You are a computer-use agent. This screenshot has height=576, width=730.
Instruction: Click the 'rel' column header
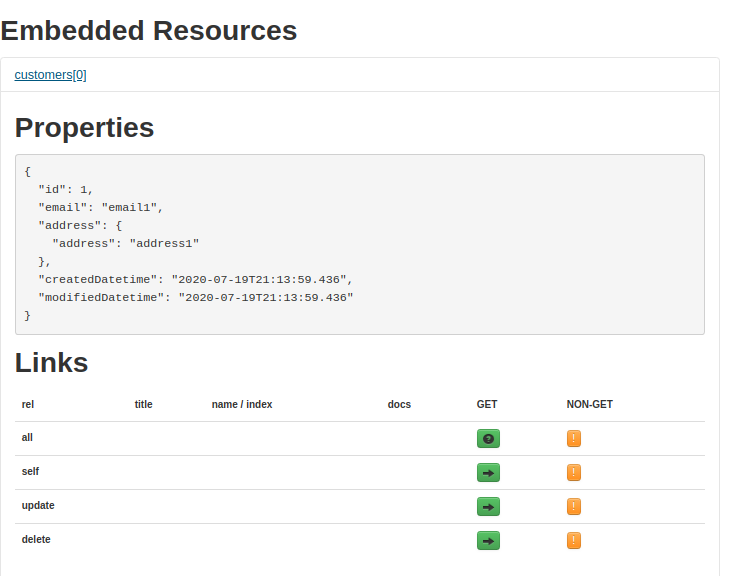pos(28,405)
